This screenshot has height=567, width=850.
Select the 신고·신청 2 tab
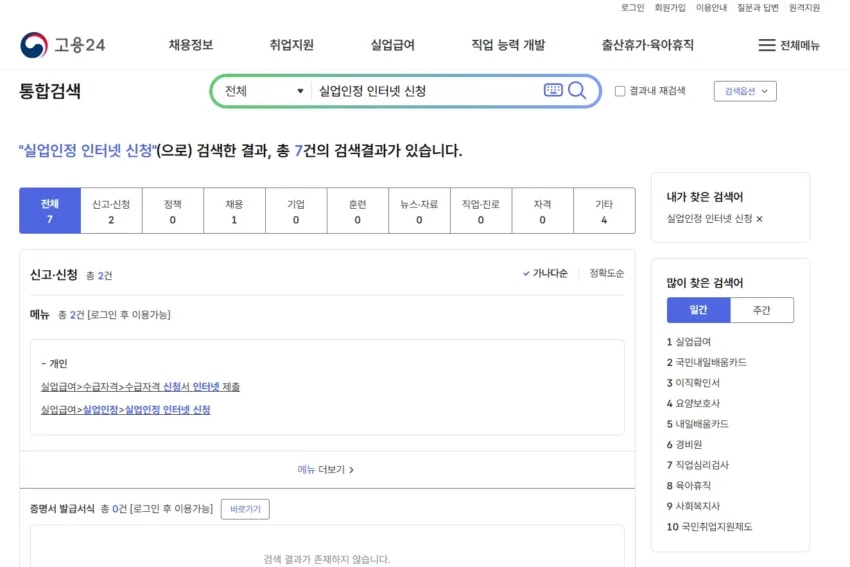111,211
